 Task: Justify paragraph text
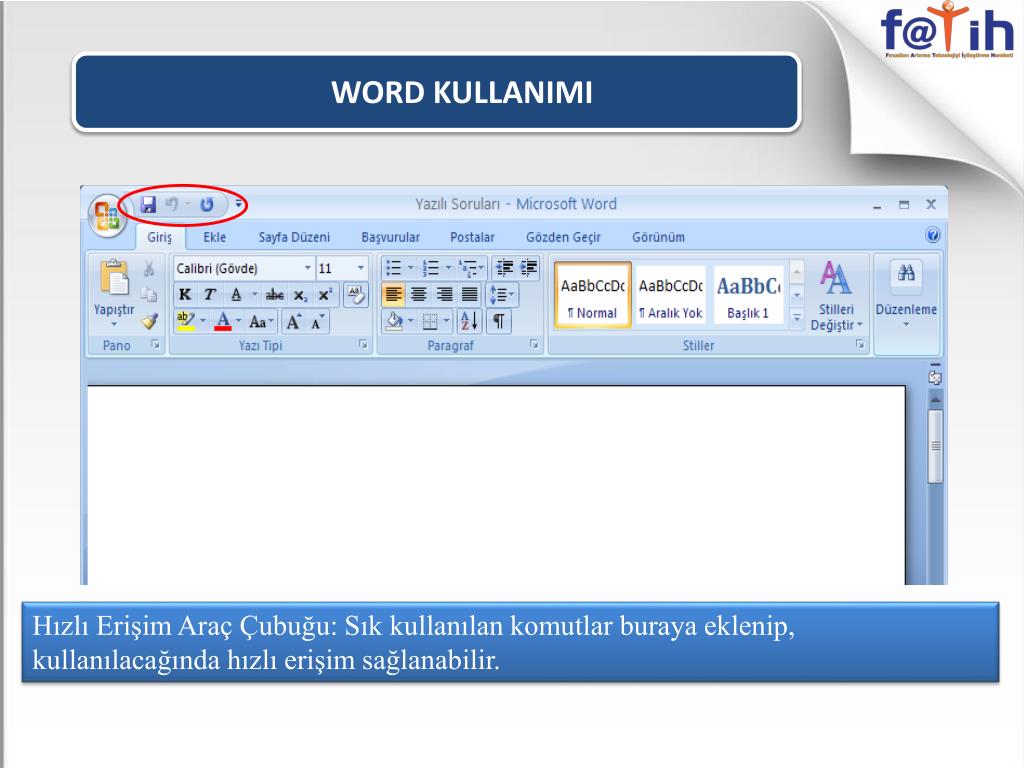[470, 295]
